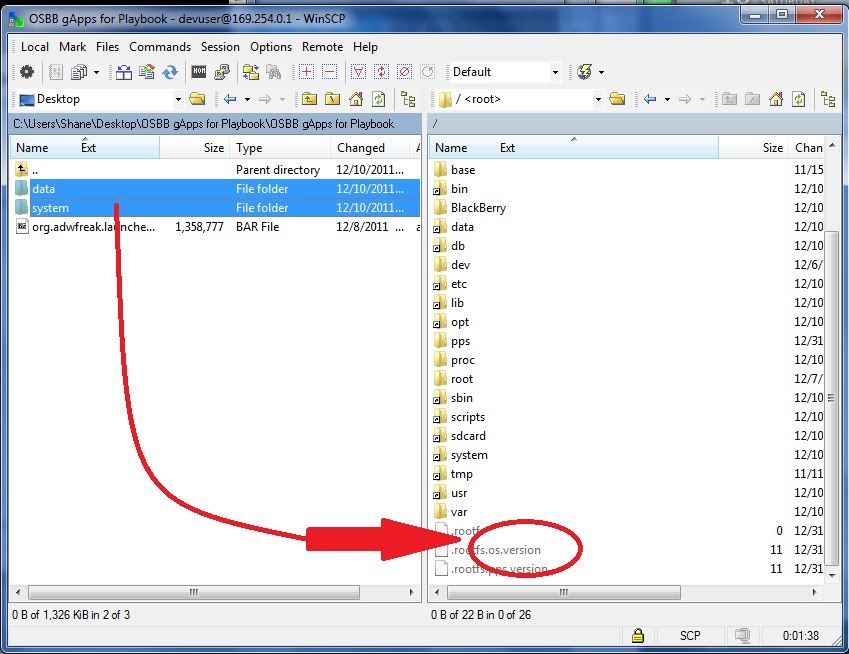Click the queue/copy documents toolbar icon
The height and width of the screenshot is (654, 849).
pos(79,71)
